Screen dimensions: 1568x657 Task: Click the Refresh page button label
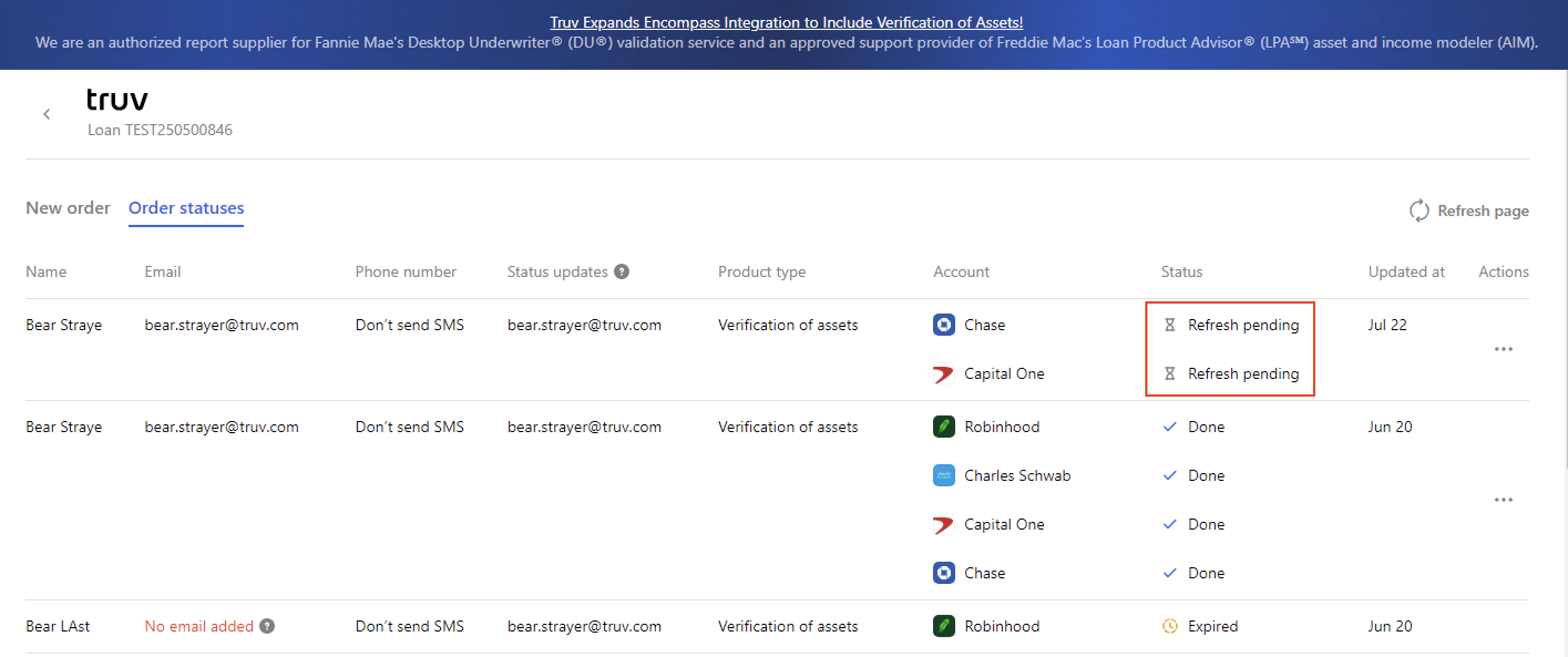point(1483,211)
